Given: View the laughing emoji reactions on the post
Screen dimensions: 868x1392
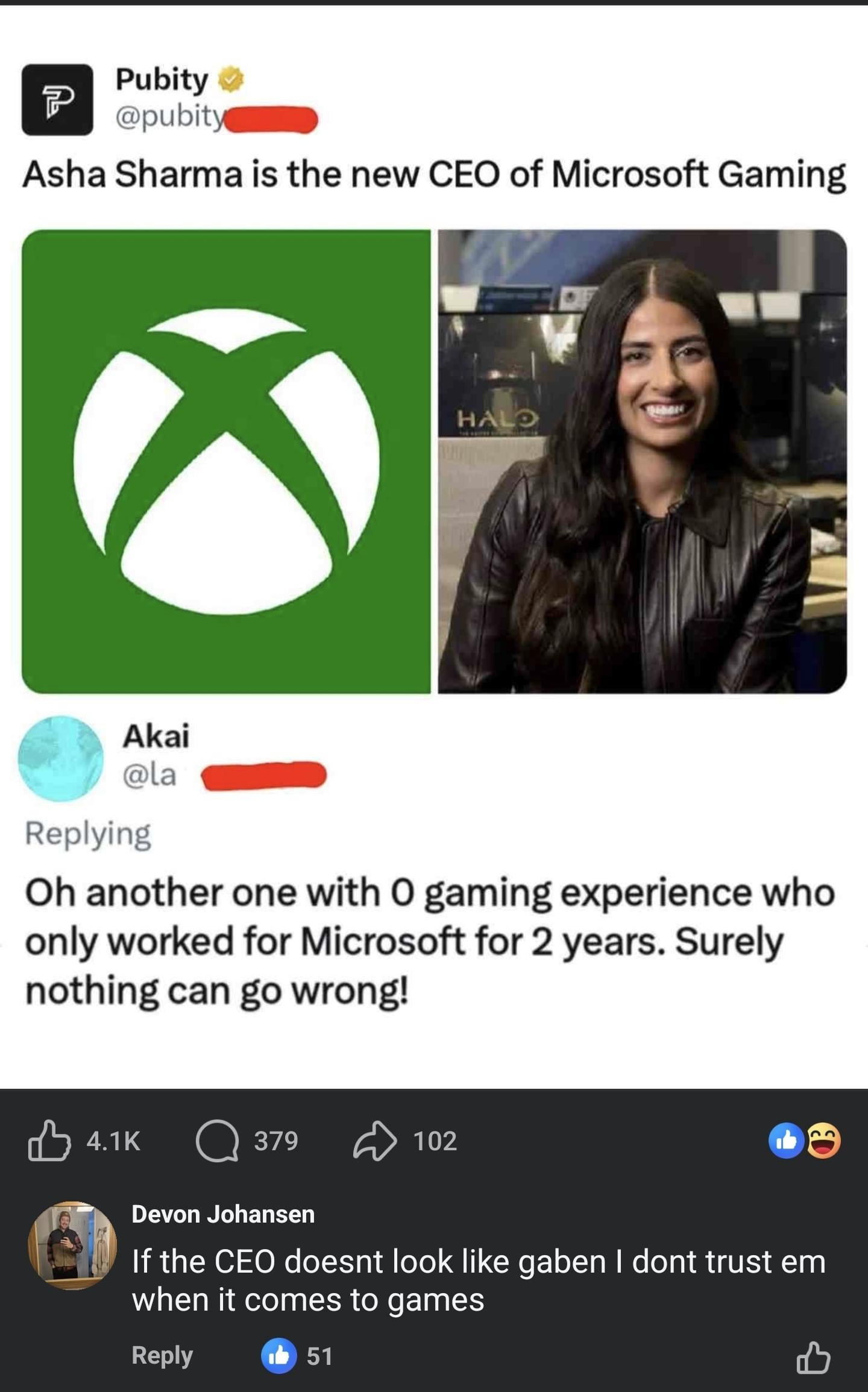Looking at the screenshot, I should point(823,1140).
